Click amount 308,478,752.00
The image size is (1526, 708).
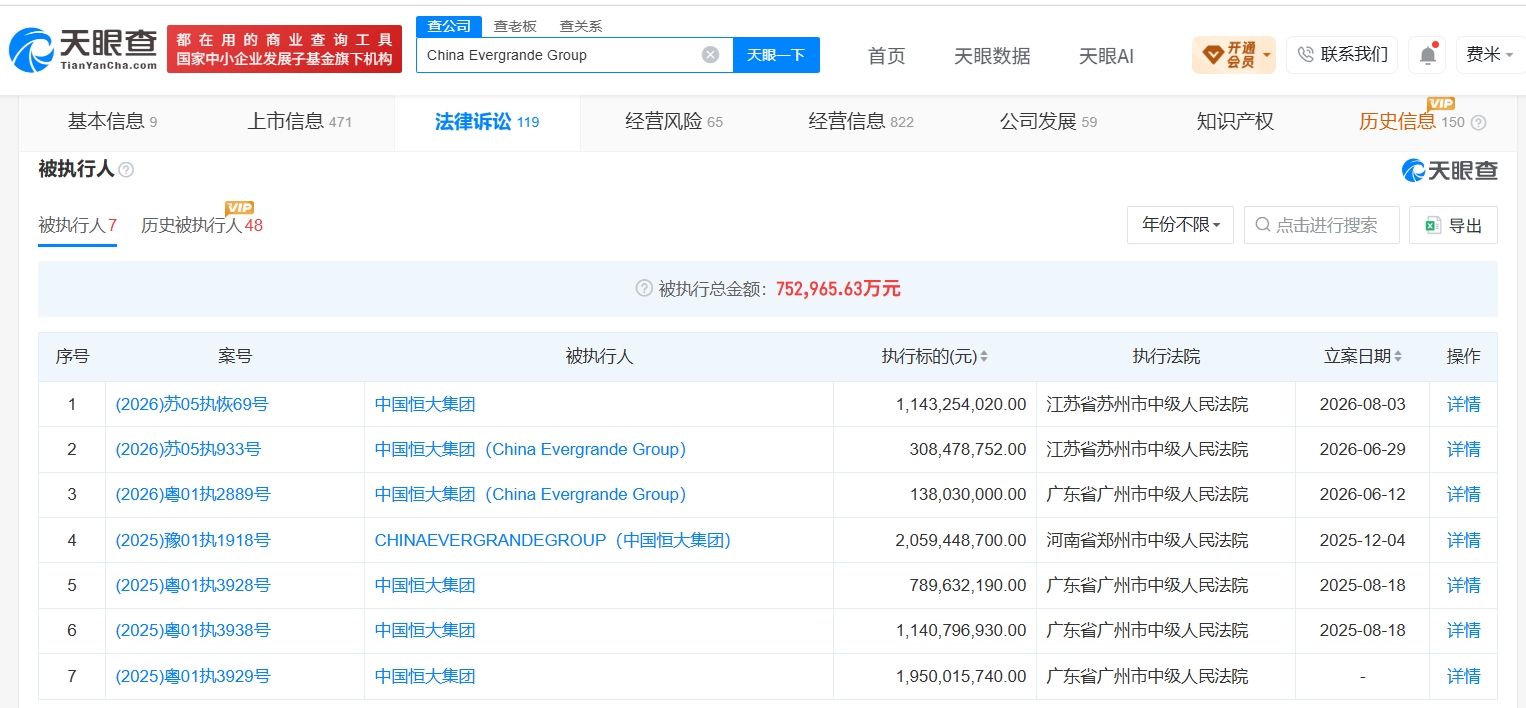968,449
